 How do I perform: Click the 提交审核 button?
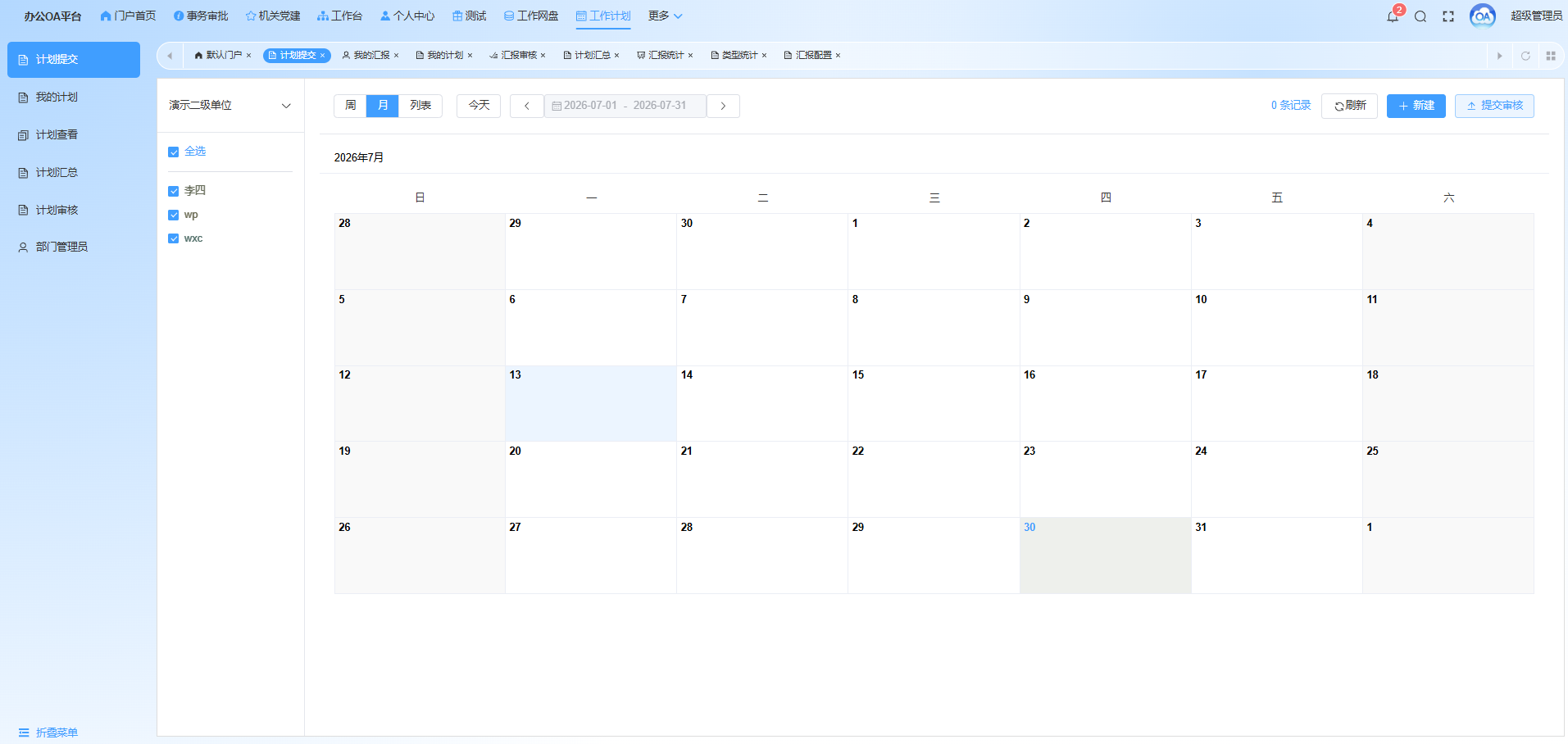coord(1494,106)
